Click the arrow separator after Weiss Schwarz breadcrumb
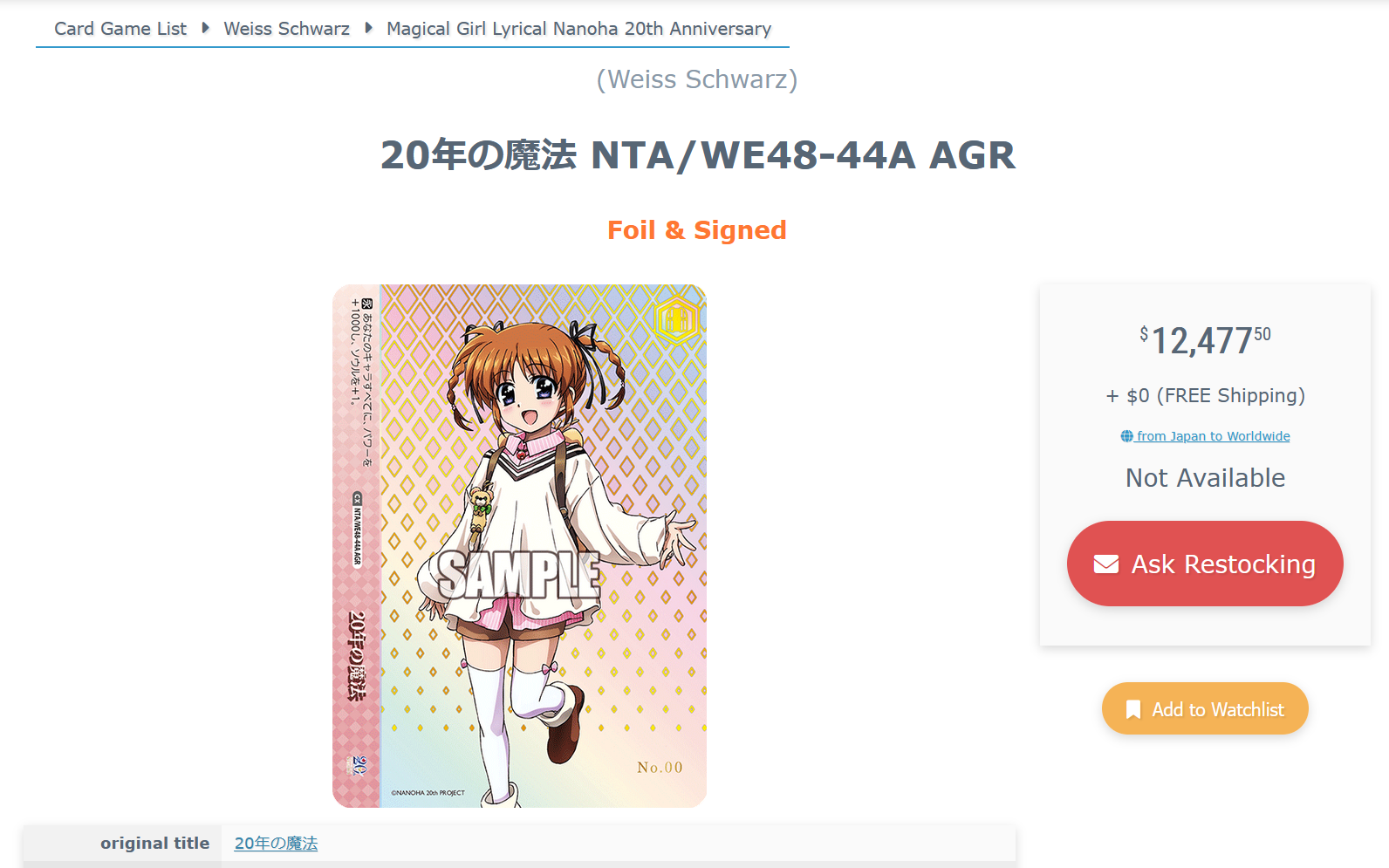This screenshot has height=868, width=1389. pyautogui.click(x=368, y=28)
